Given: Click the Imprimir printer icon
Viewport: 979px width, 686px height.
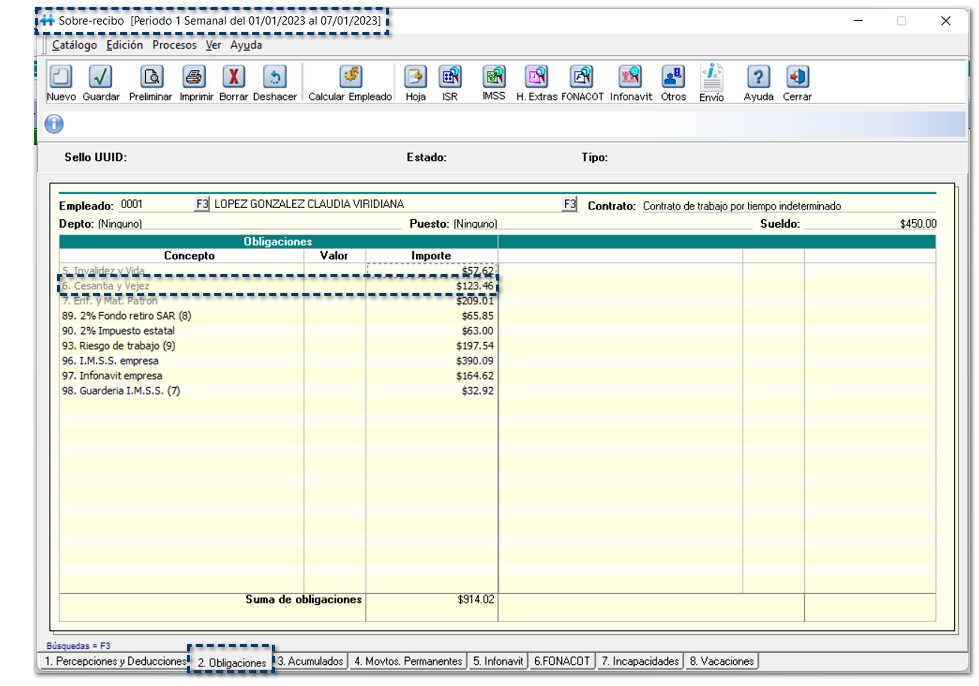Looking at the screenshot, I should 195,78.
